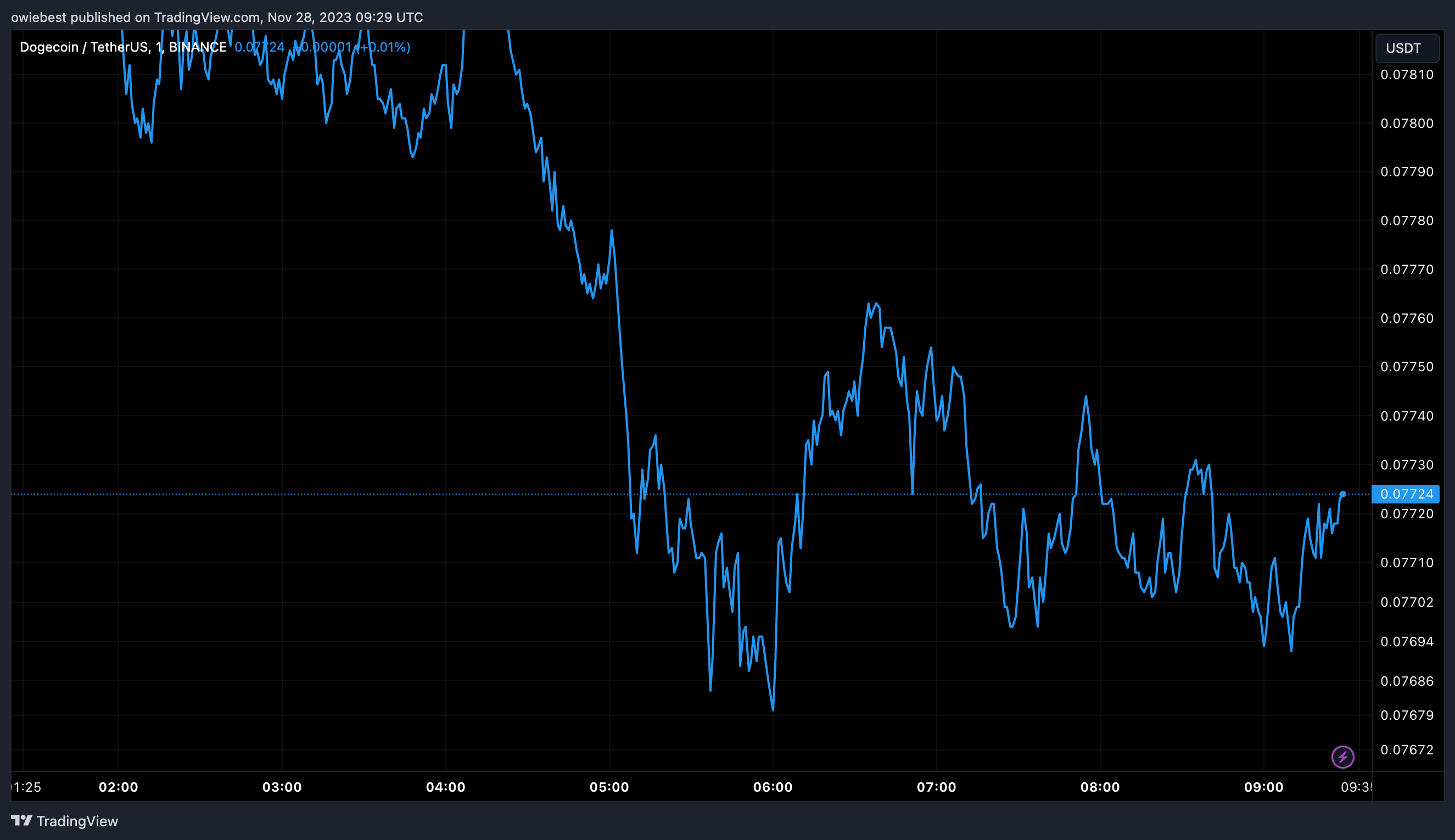
Task: Open the USDT currency selector
Action: tap(1407, 48)
